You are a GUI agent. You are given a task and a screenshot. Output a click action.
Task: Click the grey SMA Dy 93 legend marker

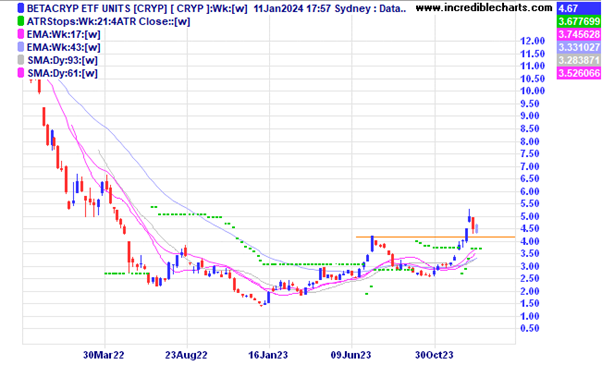(21, 60)
